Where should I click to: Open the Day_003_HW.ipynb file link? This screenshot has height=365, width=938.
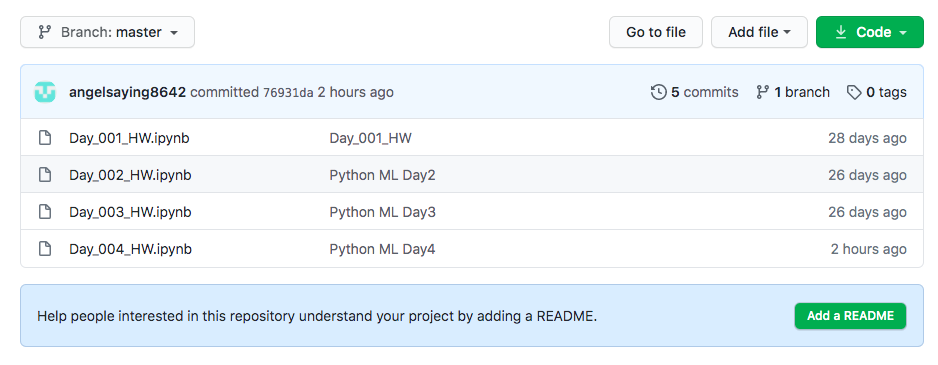130,212
